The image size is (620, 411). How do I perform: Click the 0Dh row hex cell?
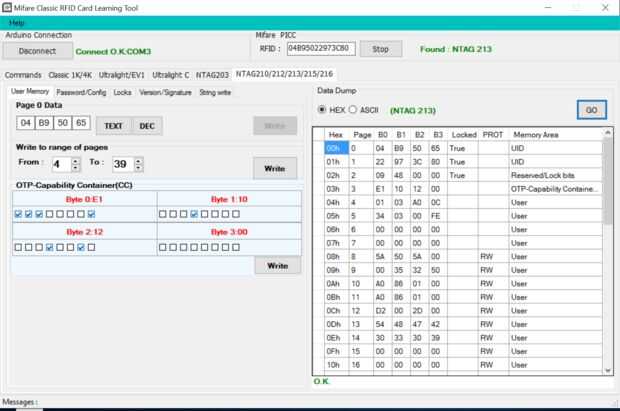336,324
